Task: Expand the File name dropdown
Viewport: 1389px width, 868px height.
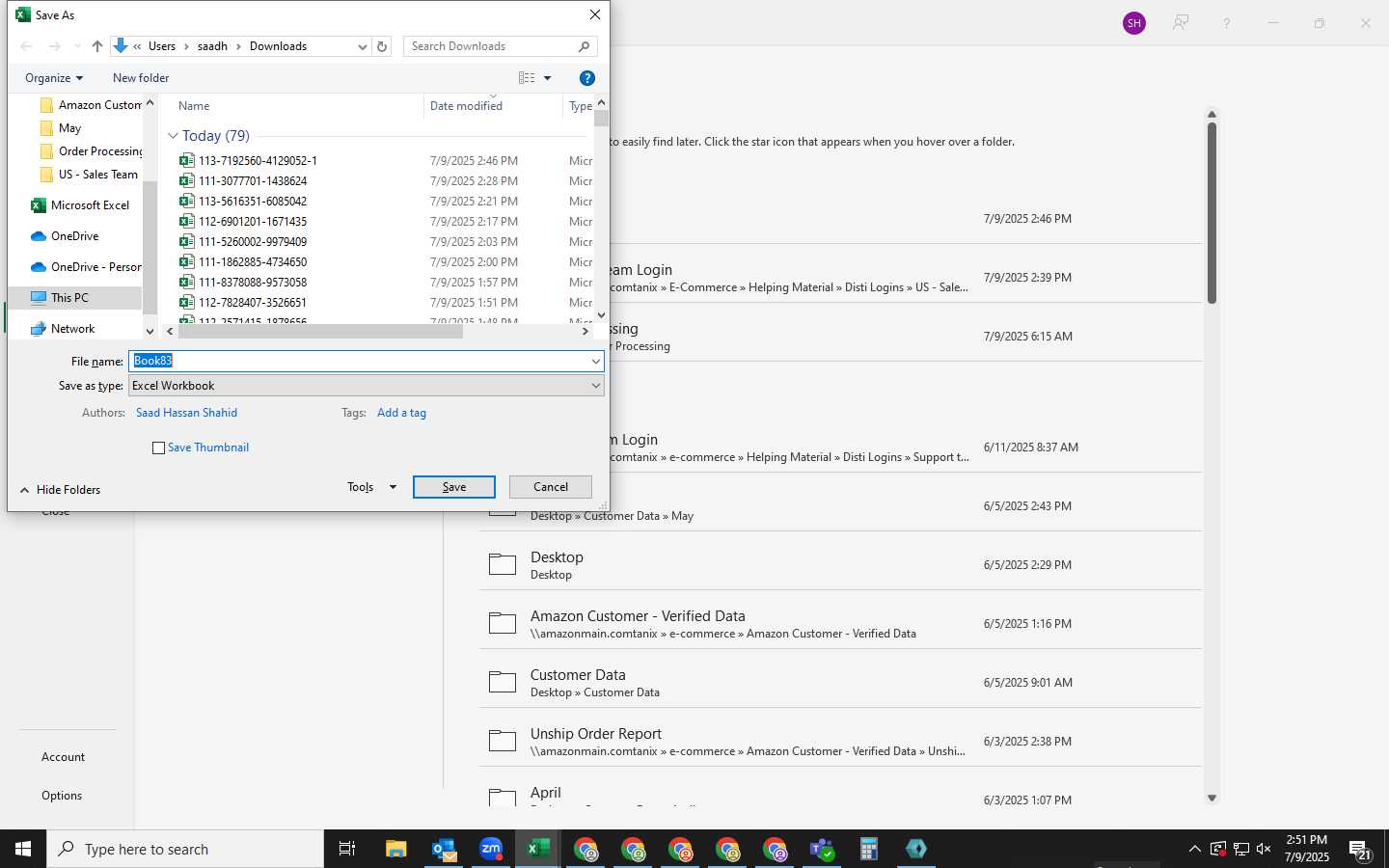Action: [596, 361]
